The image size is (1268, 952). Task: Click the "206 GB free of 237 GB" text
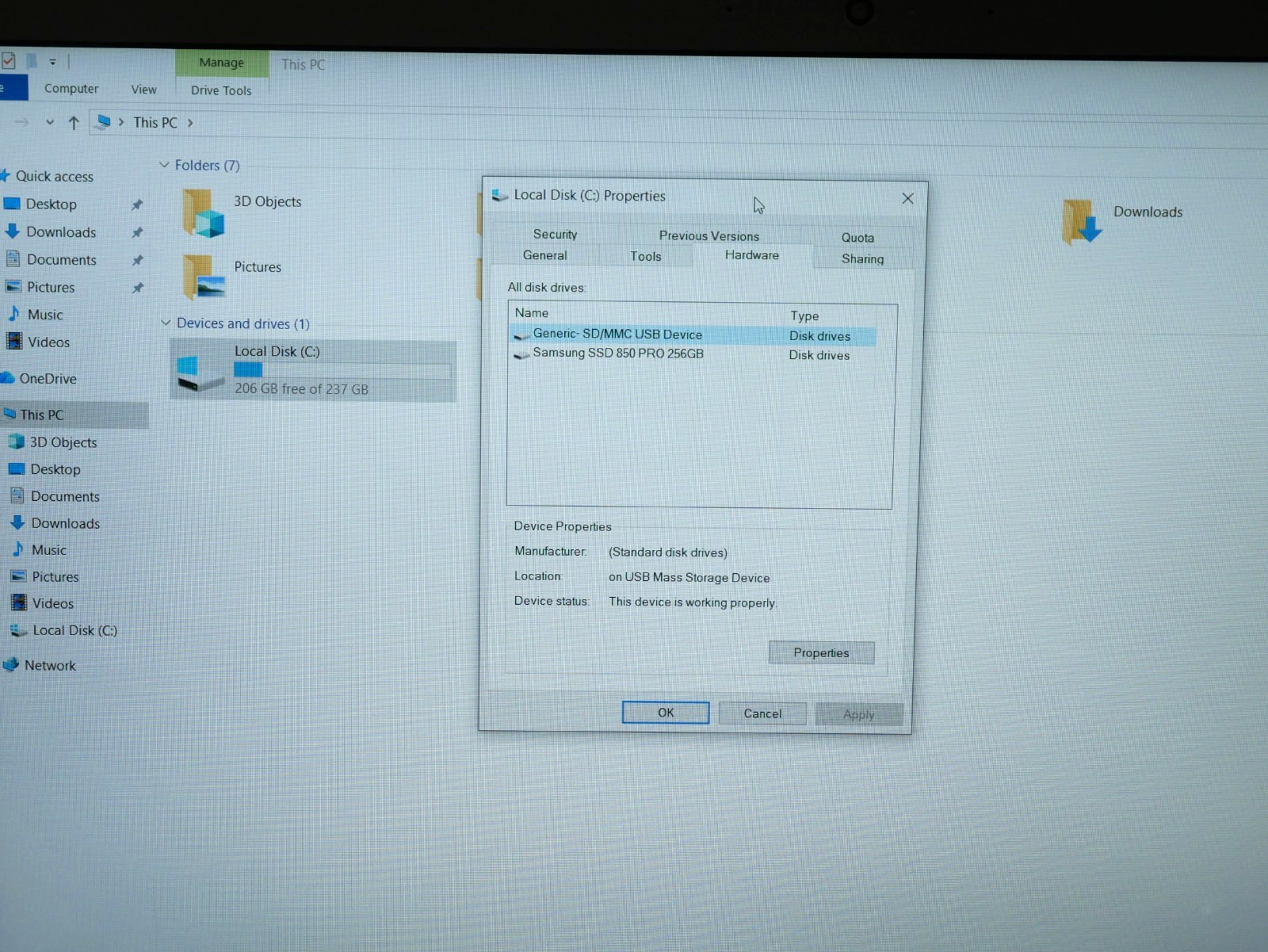click(x=301, y=388)
